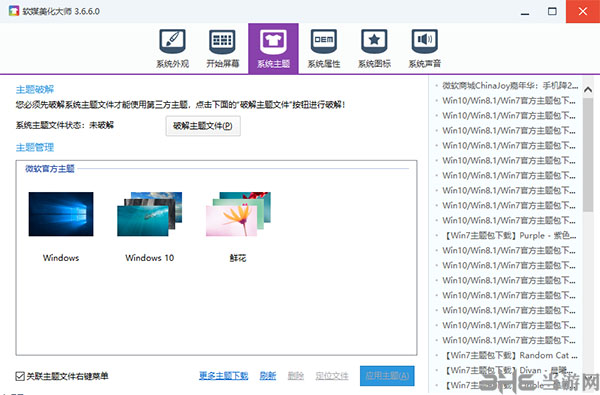The image size is (600, 395).
Task: Open 【Win7主题包下载】Random Cat news item
Action: (510, 356)
